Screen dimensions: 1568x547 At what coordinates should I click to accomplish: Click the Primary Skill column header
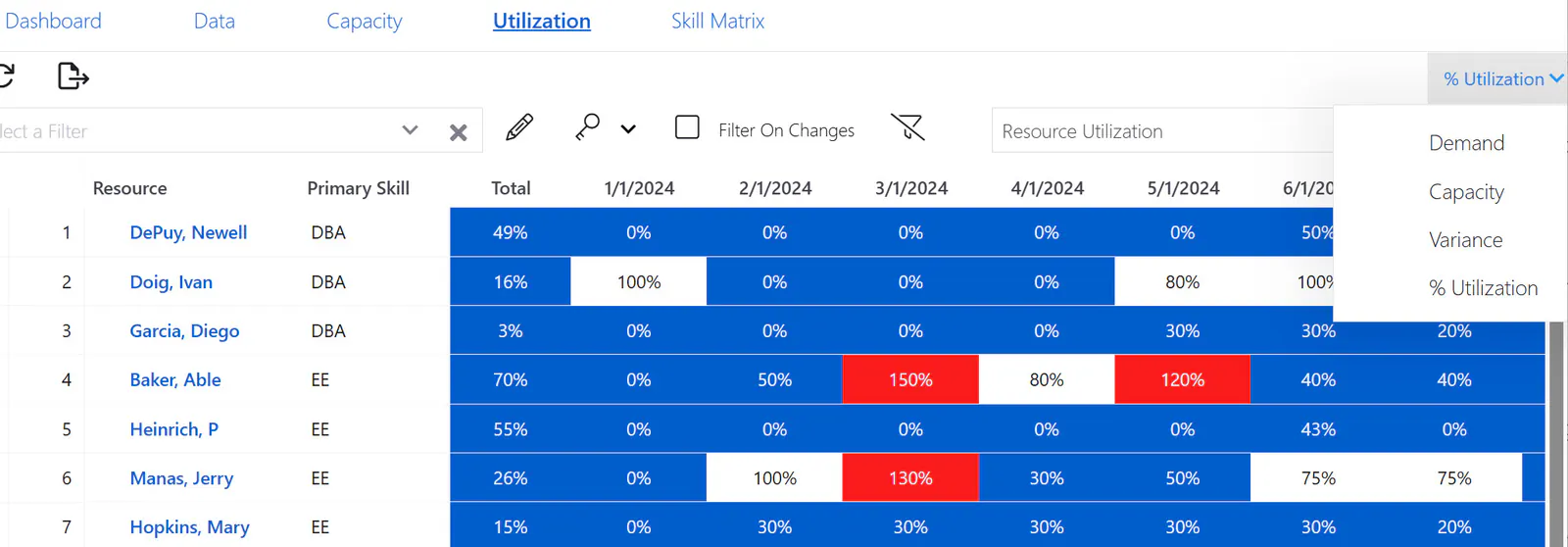click(358, 188)
